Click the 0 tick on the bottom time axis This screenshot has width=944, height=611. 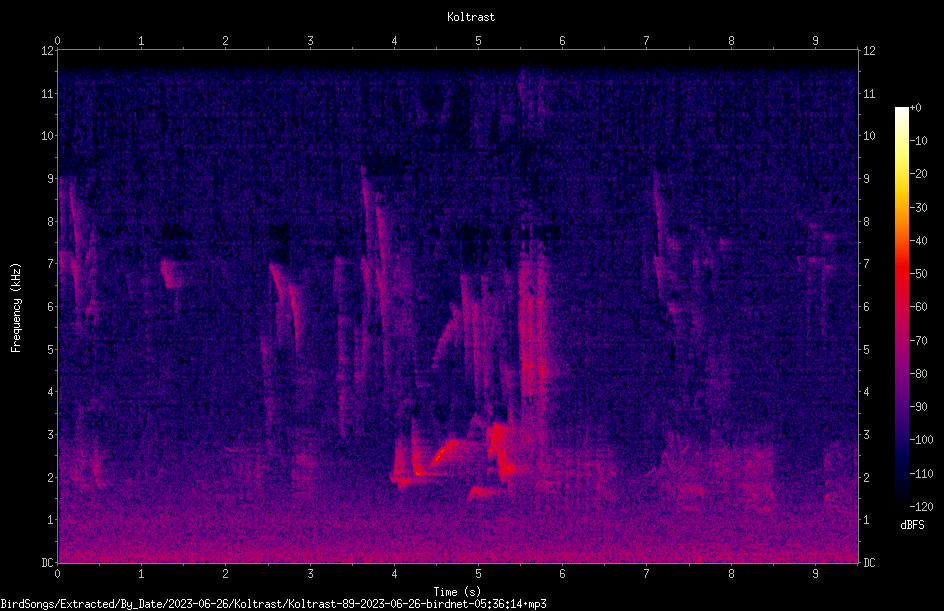click(57, 574)
